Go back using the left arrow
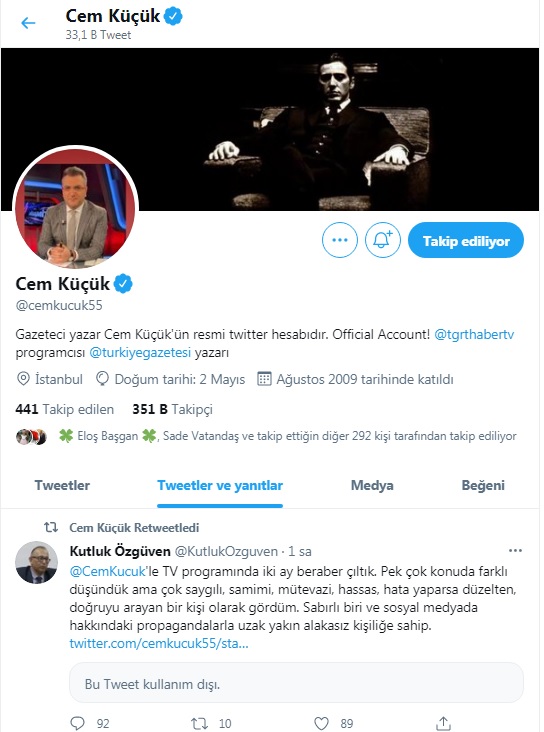Viewport: 544px width, 732px height. (28, 22)
